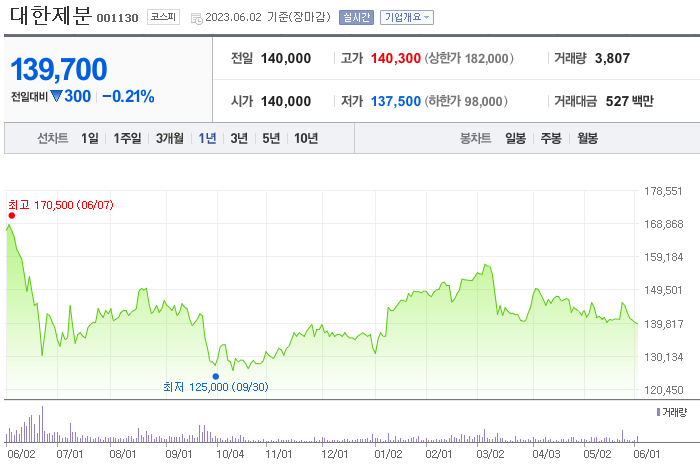Open the 기업개요 dropdown
This screenshot has width=700, height=473.
(407, 17)
